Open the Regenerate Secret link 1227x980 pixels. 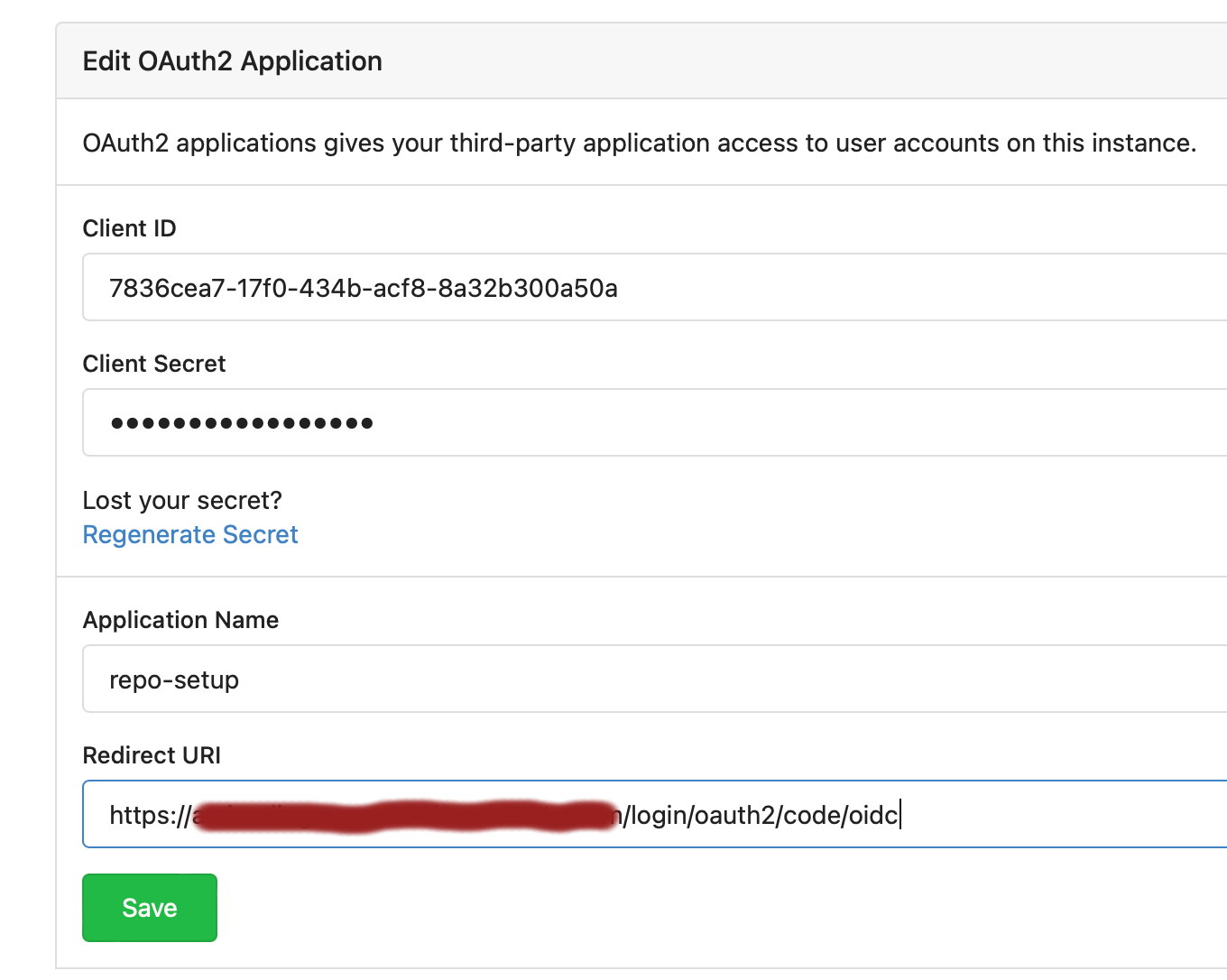coord(190,535)
